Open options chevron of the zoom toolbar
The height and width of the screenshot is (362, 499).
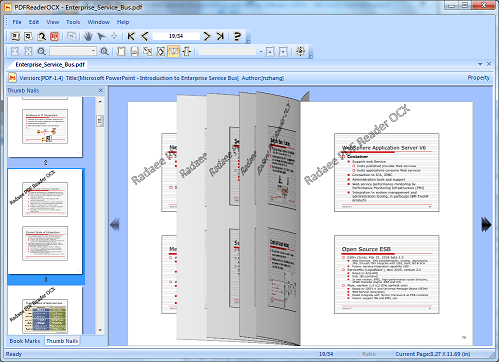[x=311, y=57]
